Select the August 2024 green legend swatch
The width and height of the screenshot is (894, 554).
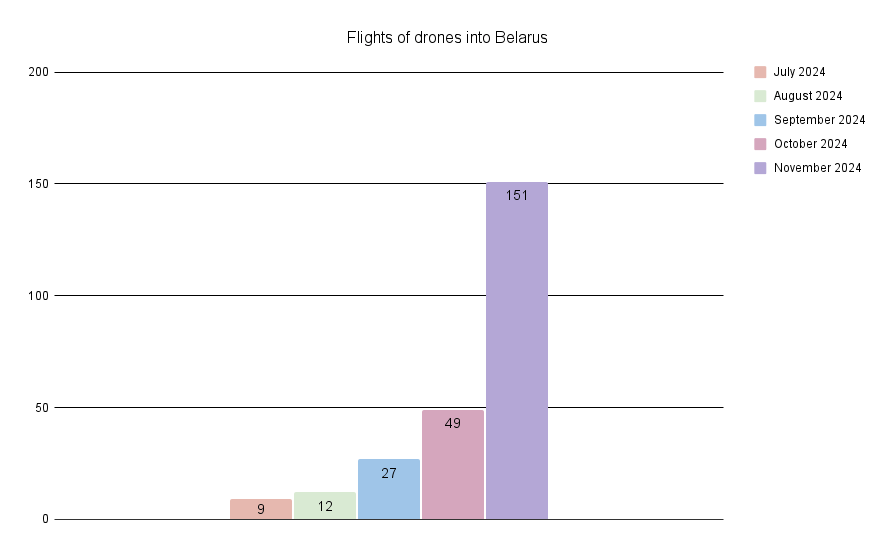(760, 96)
